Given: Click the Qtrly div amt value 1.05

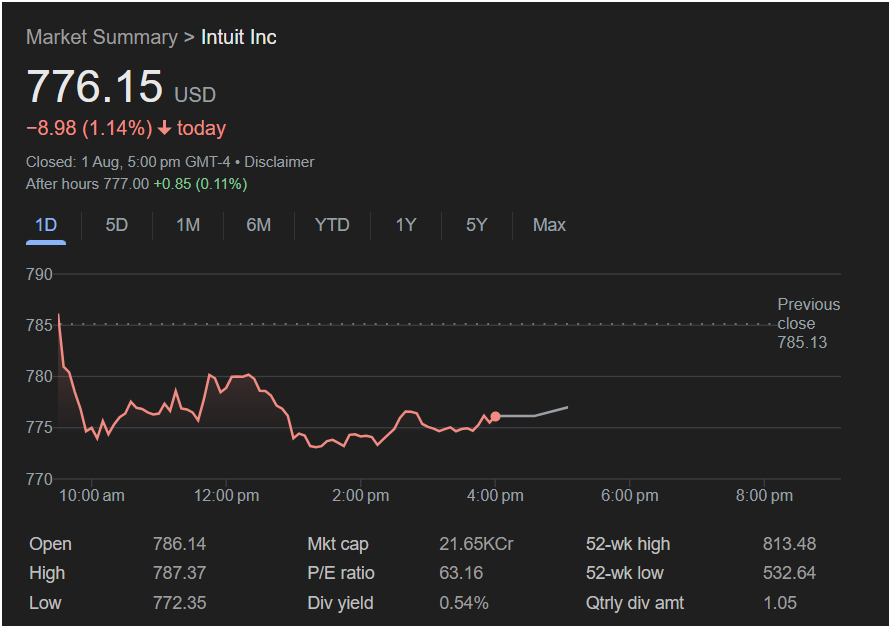Looking at the screenshot, I should click(x=780, y=602).
